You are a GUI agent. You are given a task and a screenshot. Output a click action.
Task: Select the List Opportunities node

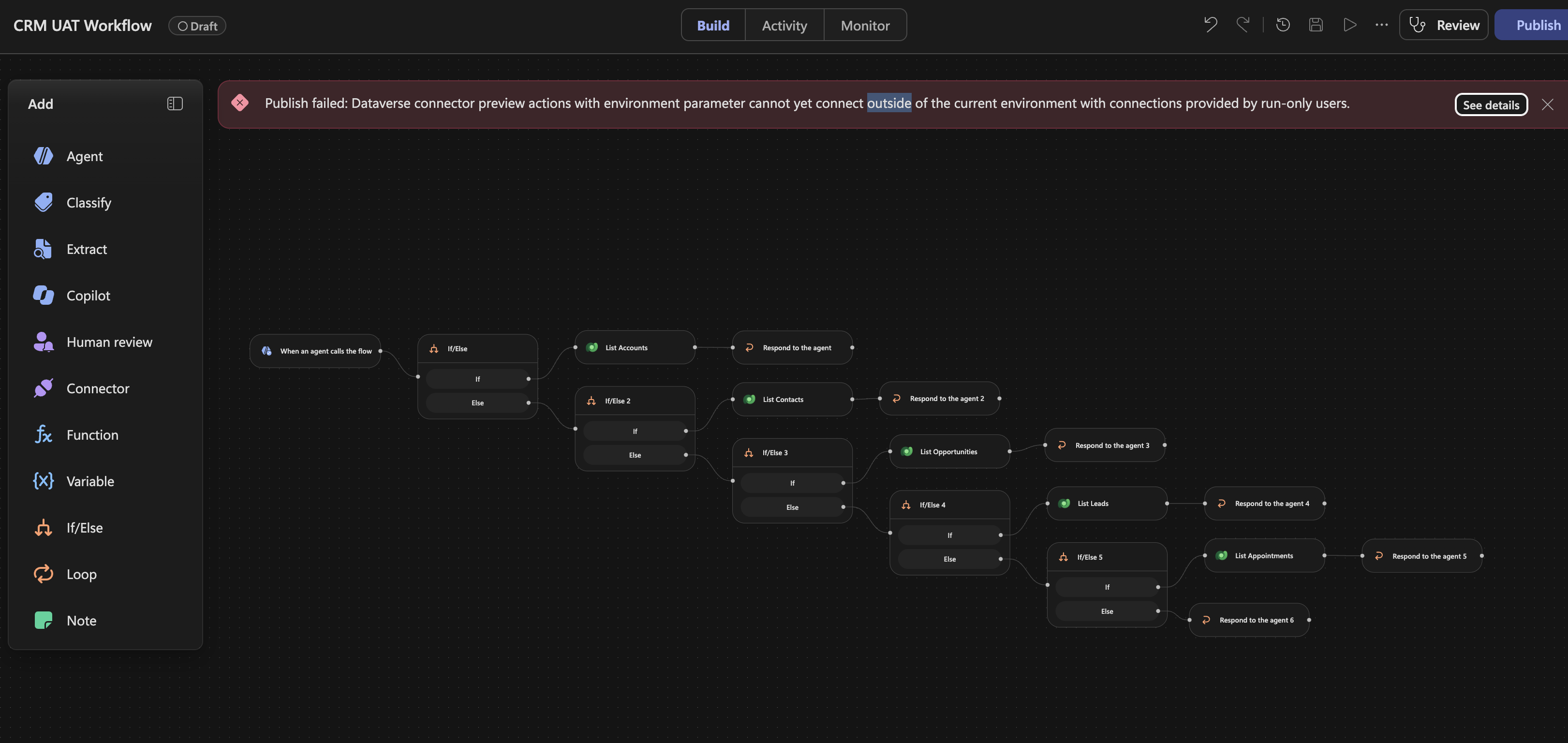949,452
